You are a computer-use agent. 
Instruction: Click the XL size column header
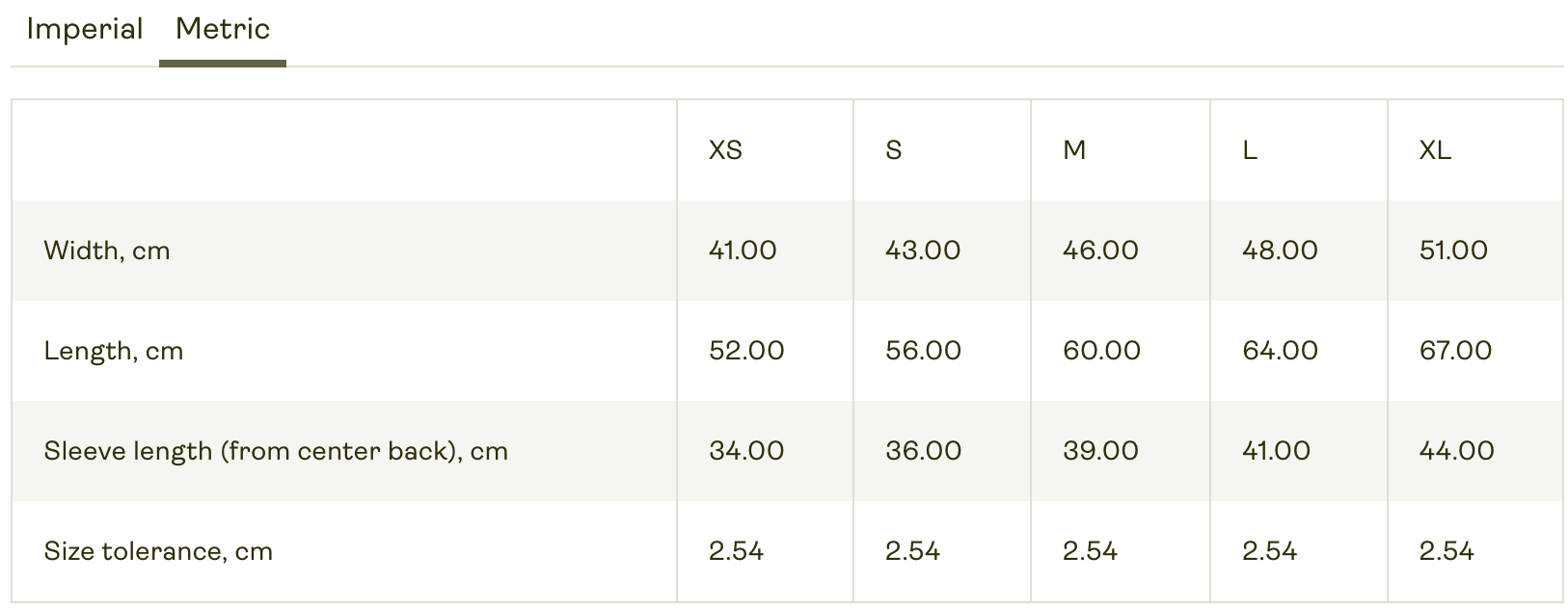pyautogui.click(x=1435, y=150)
